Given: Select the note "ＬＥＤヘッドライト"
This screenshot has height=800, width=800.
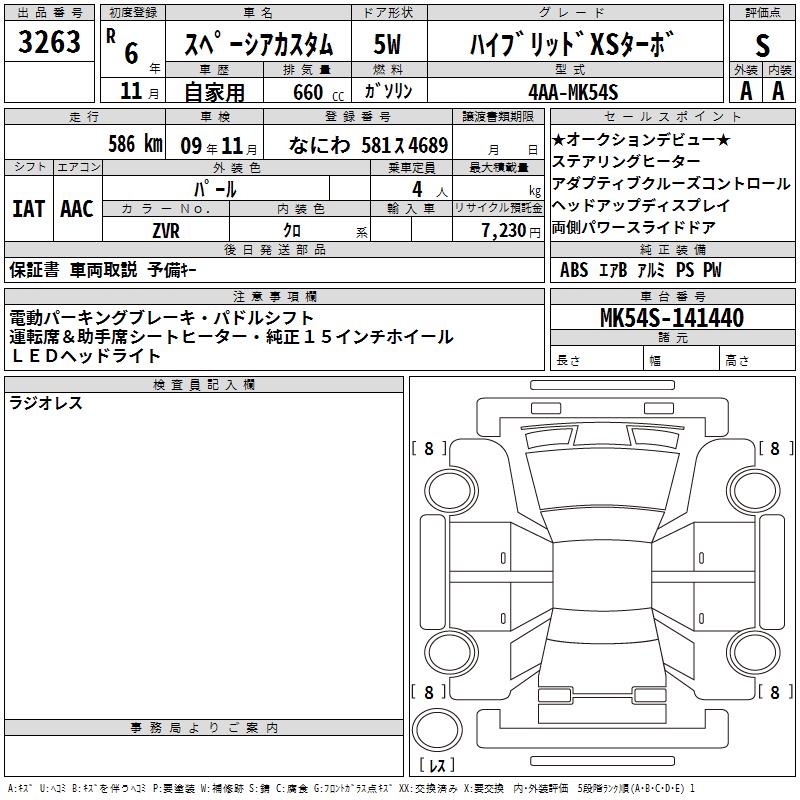Looking at the screenshot, I should 85,356.
